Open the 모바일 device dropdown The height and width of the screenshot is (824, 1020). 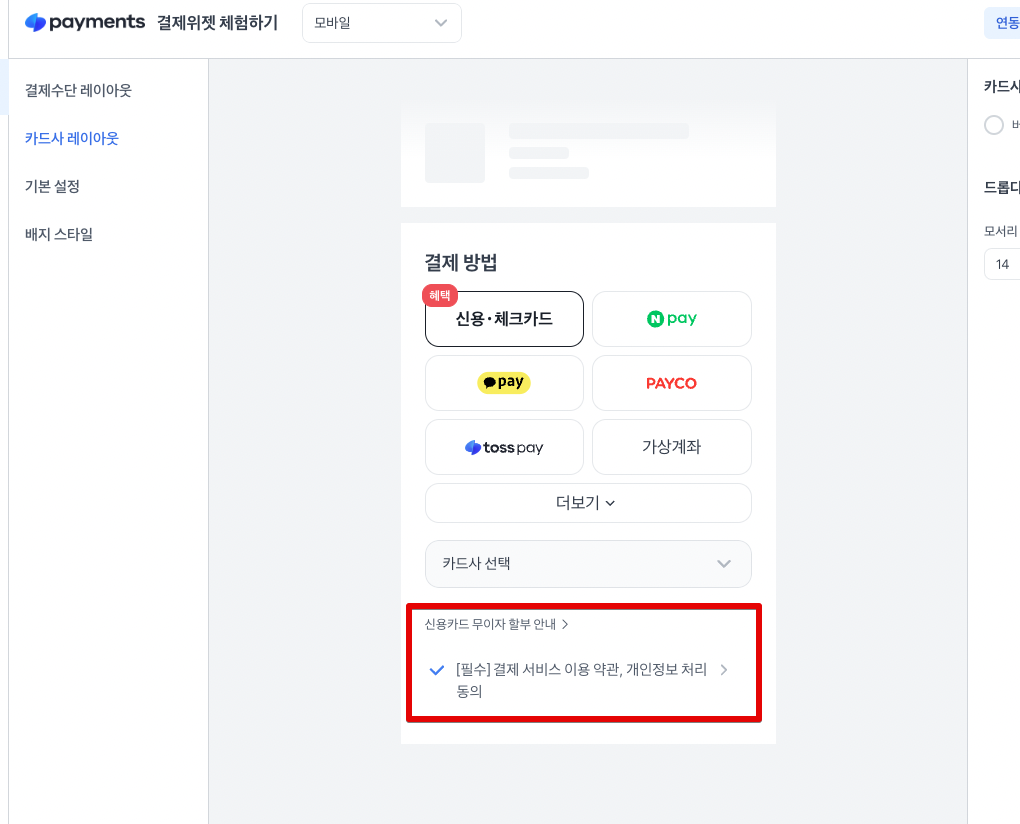coord(381,23)
